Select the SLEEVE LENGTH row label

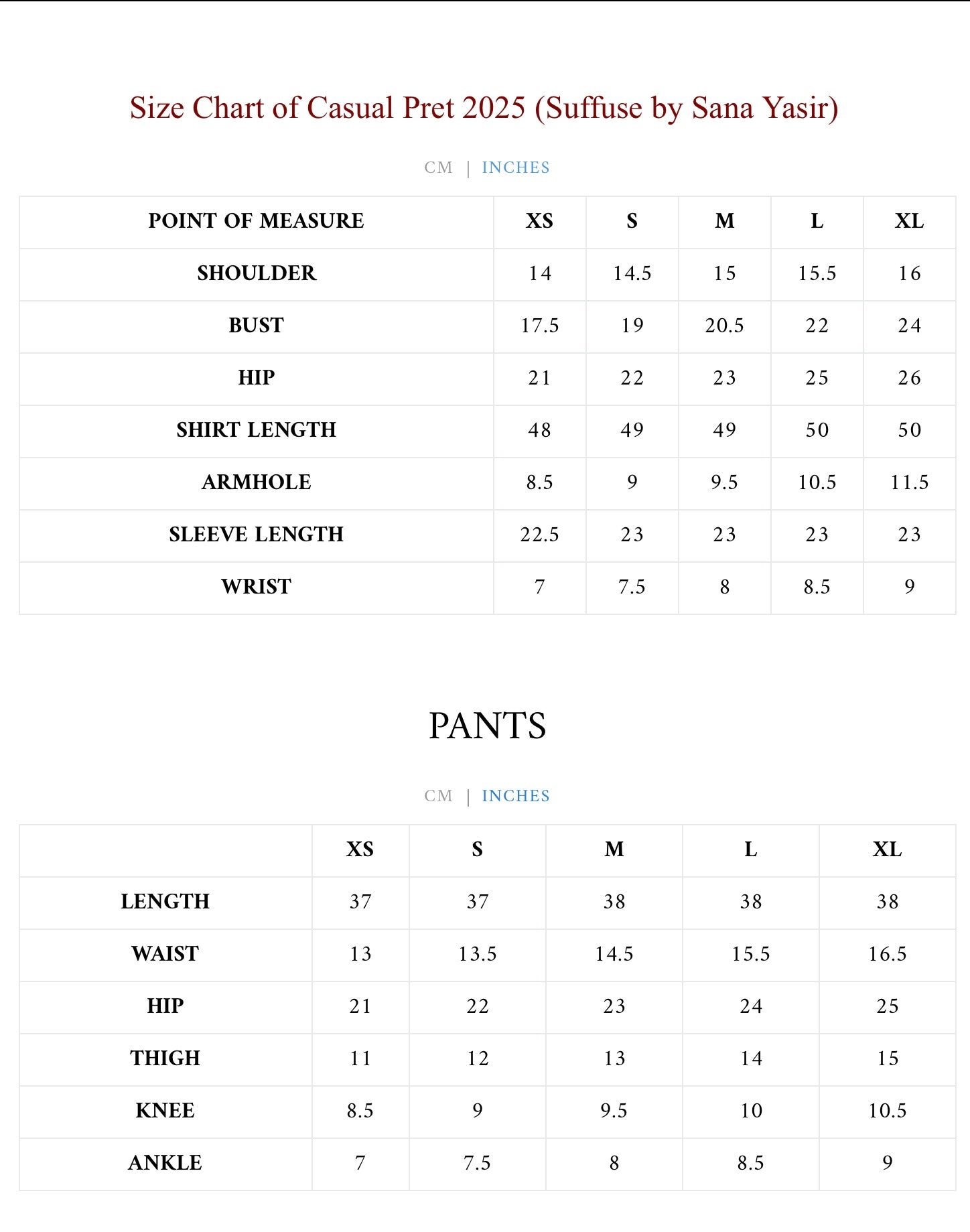(x=256, y=535)
